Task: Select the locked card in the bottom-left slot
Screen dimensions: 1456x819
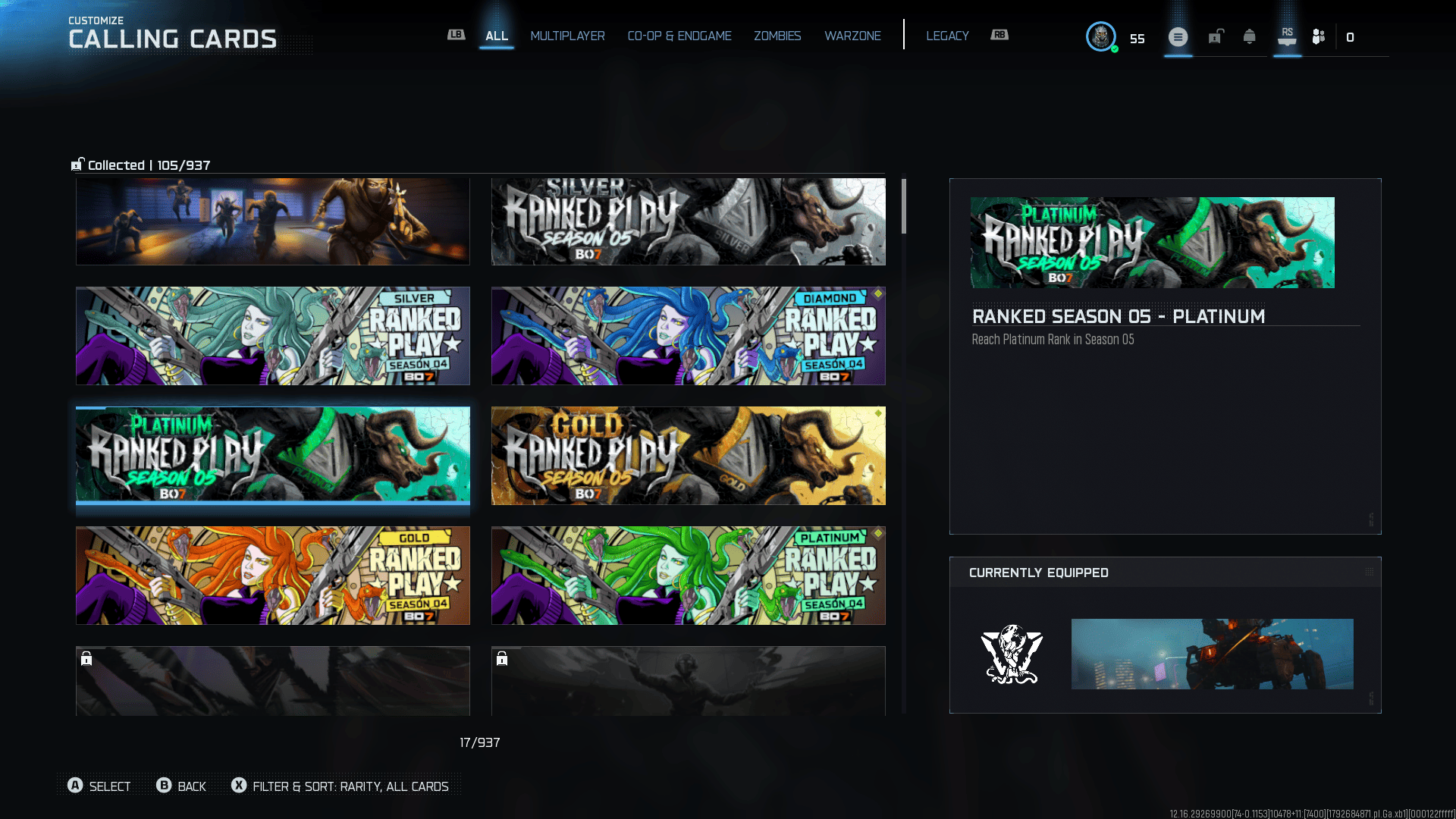Action: tap(273, 681)
